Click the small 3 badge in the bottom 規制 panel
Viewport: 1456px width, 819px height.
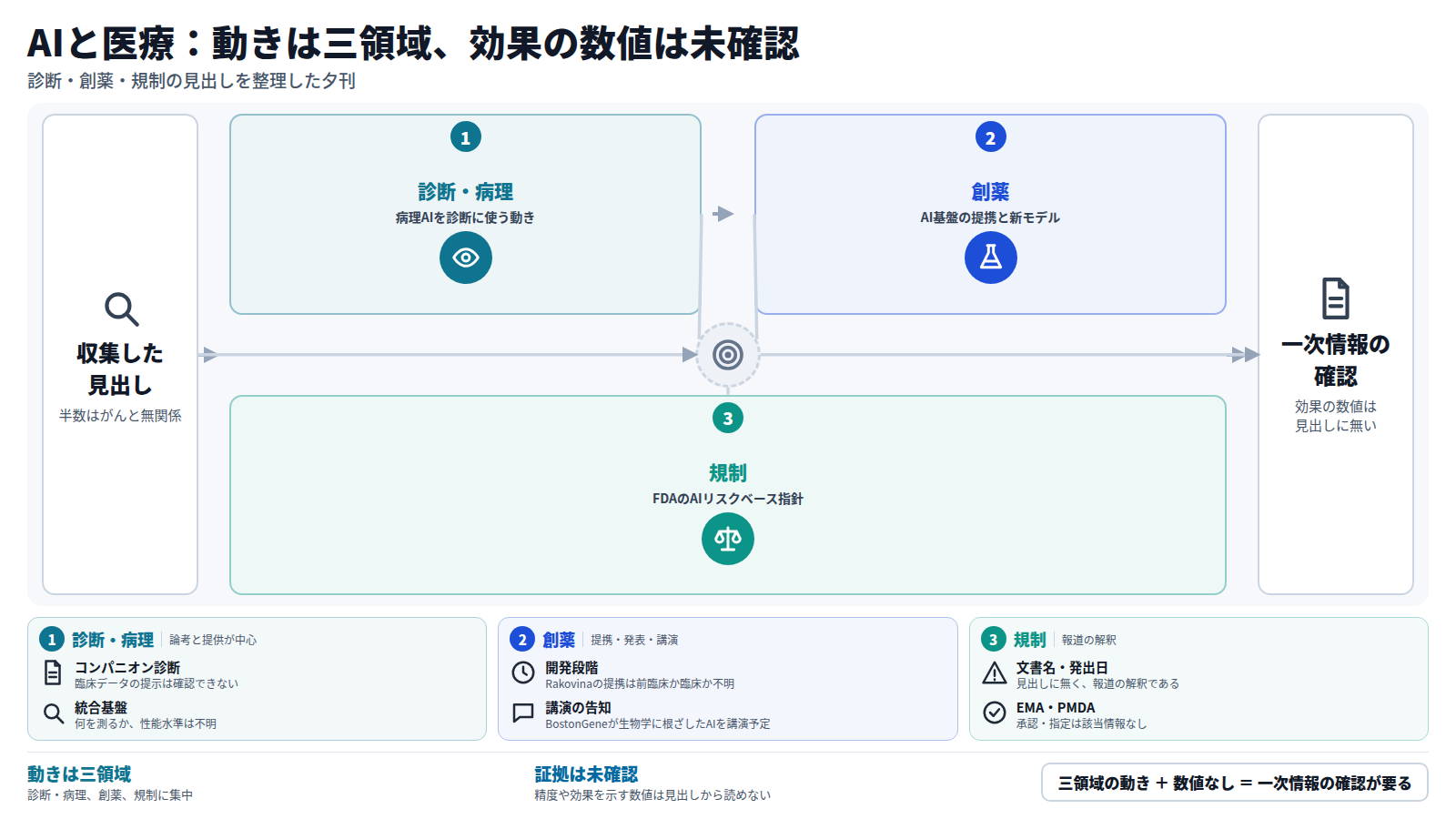[994, 640]
